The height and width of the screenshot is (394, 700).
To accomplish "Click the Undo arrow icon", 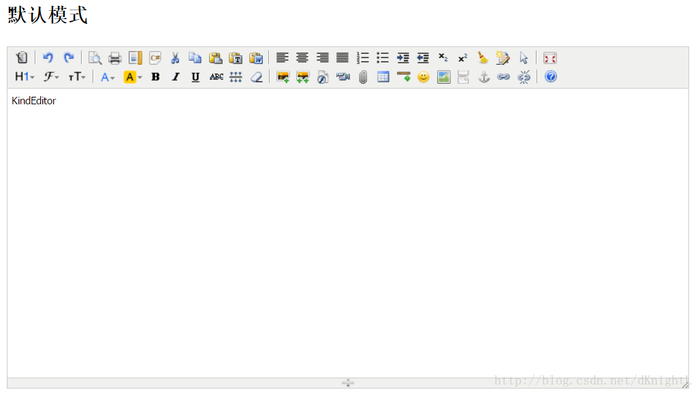I will click(48, 58).
